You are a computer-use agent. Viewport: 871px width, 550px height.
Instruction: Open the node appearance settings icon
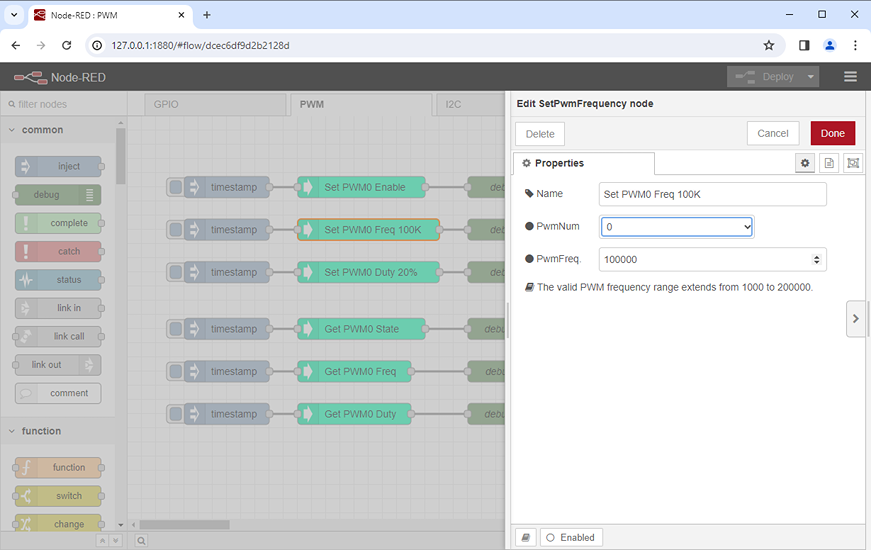click(852, 163)
